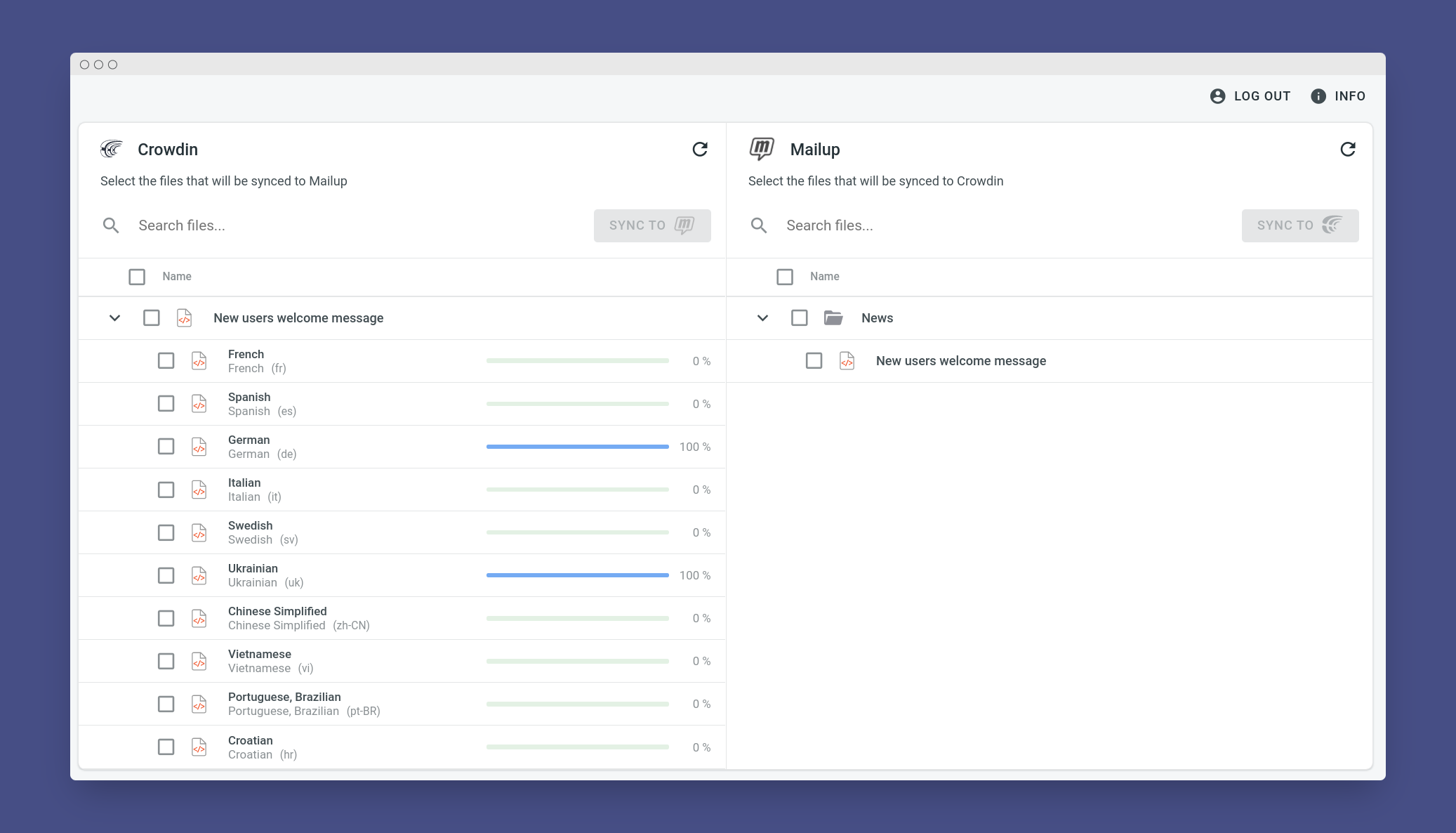Click the German 100% progress bar
The width and height of the screenshot is (1456, 833).
coord(578,447)
